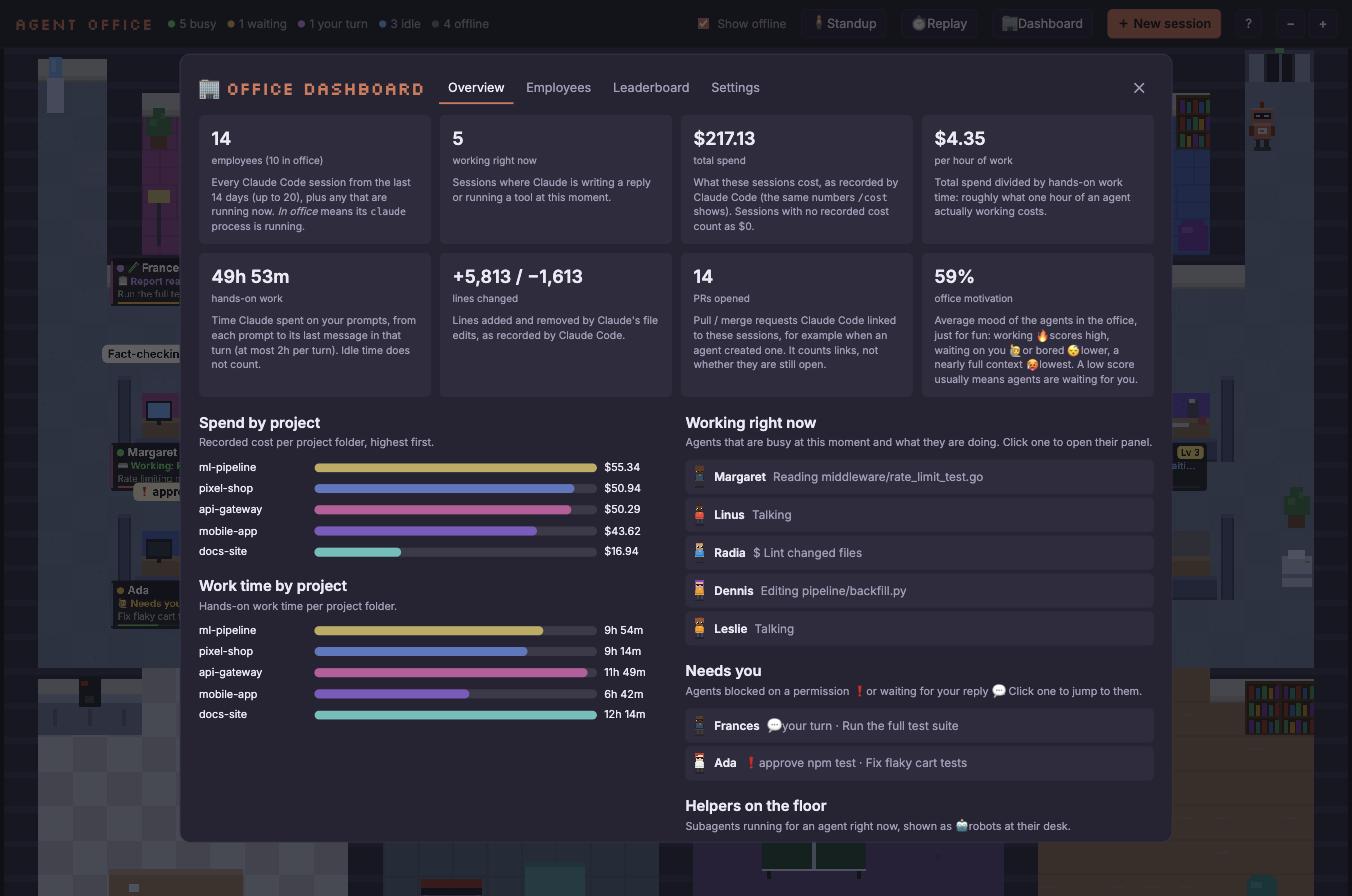Viewport: 1352px width, 896px height.
Task: Click Radia's avatar icon
Action: (x=700, y=553)
